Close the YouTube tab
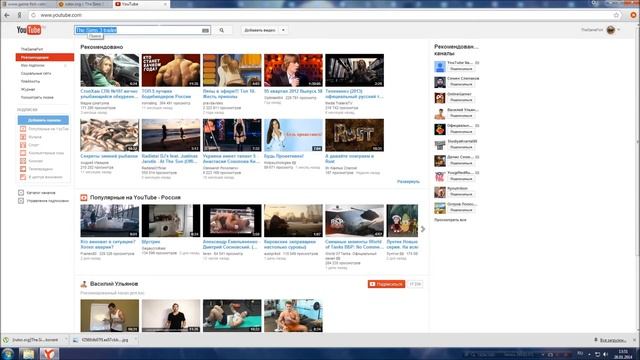This screenshot has height=360, width=640. coord(165,4)
